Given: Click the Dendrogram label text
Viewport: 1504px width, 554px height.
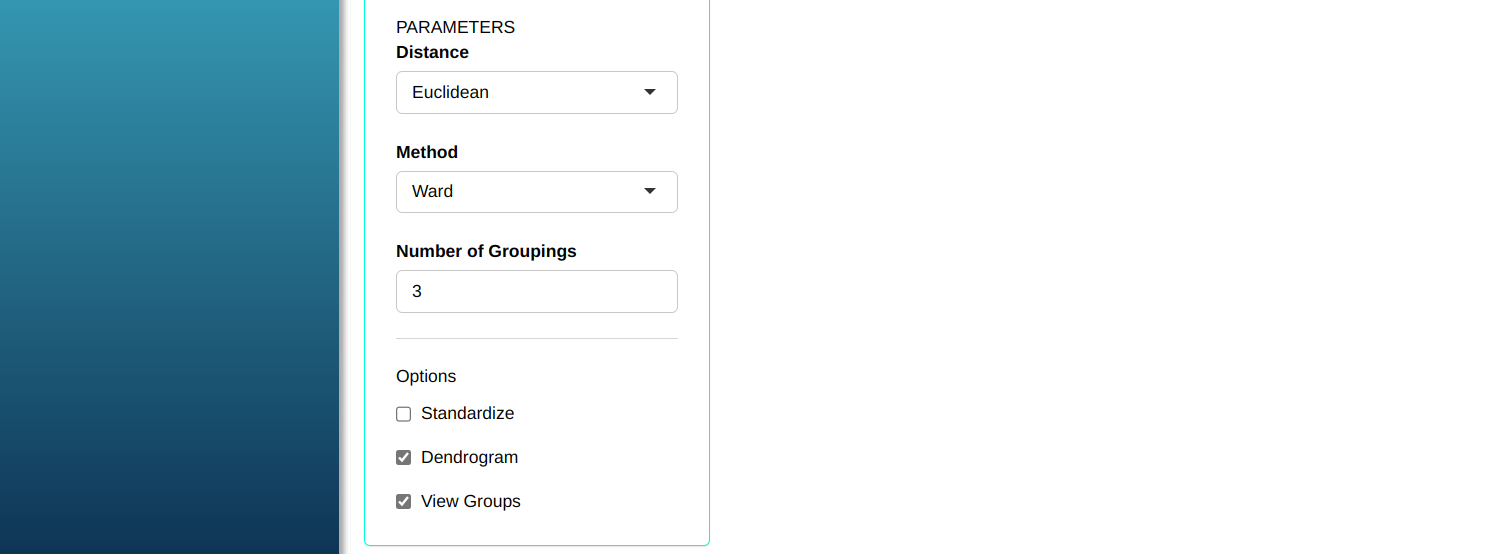Looking at the screenshot, I should click(469, 458).
